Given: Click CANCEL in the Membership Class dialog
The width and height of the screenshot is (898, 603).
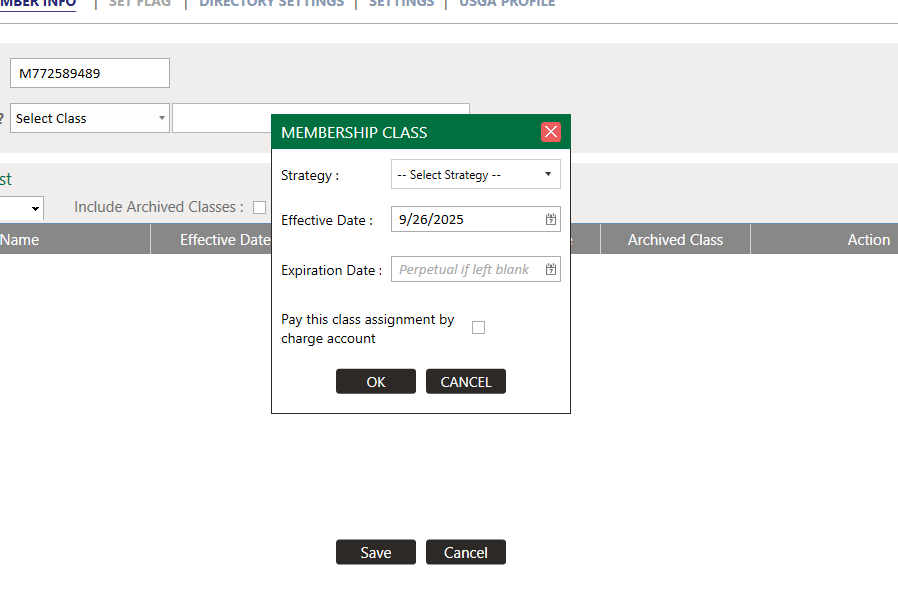Looking at the screenshot, I should pyautogui.click(x=466, y=382).
